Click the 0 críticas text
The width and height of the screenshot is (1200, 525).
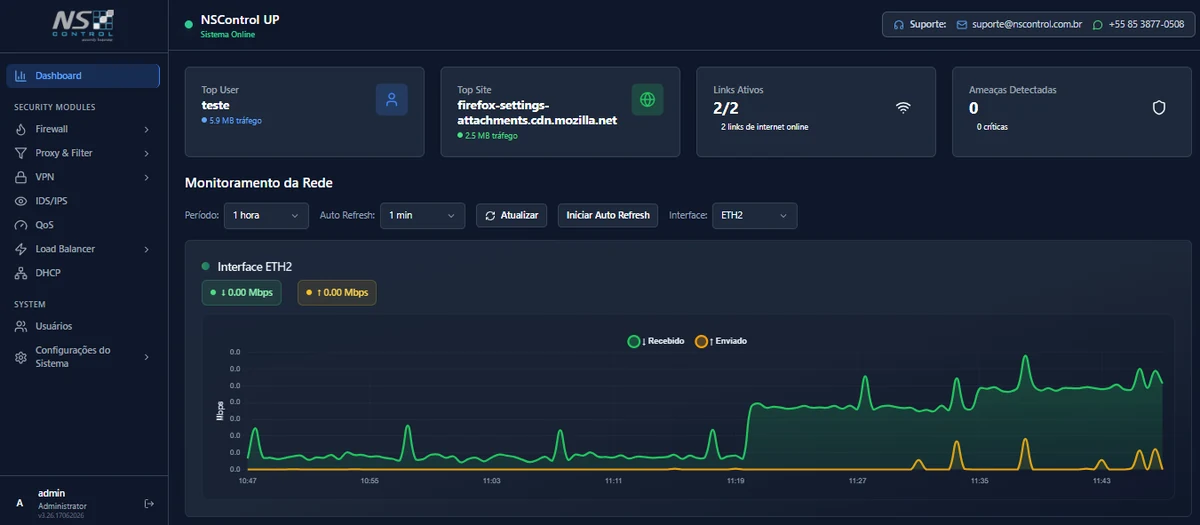pos(993,127)
